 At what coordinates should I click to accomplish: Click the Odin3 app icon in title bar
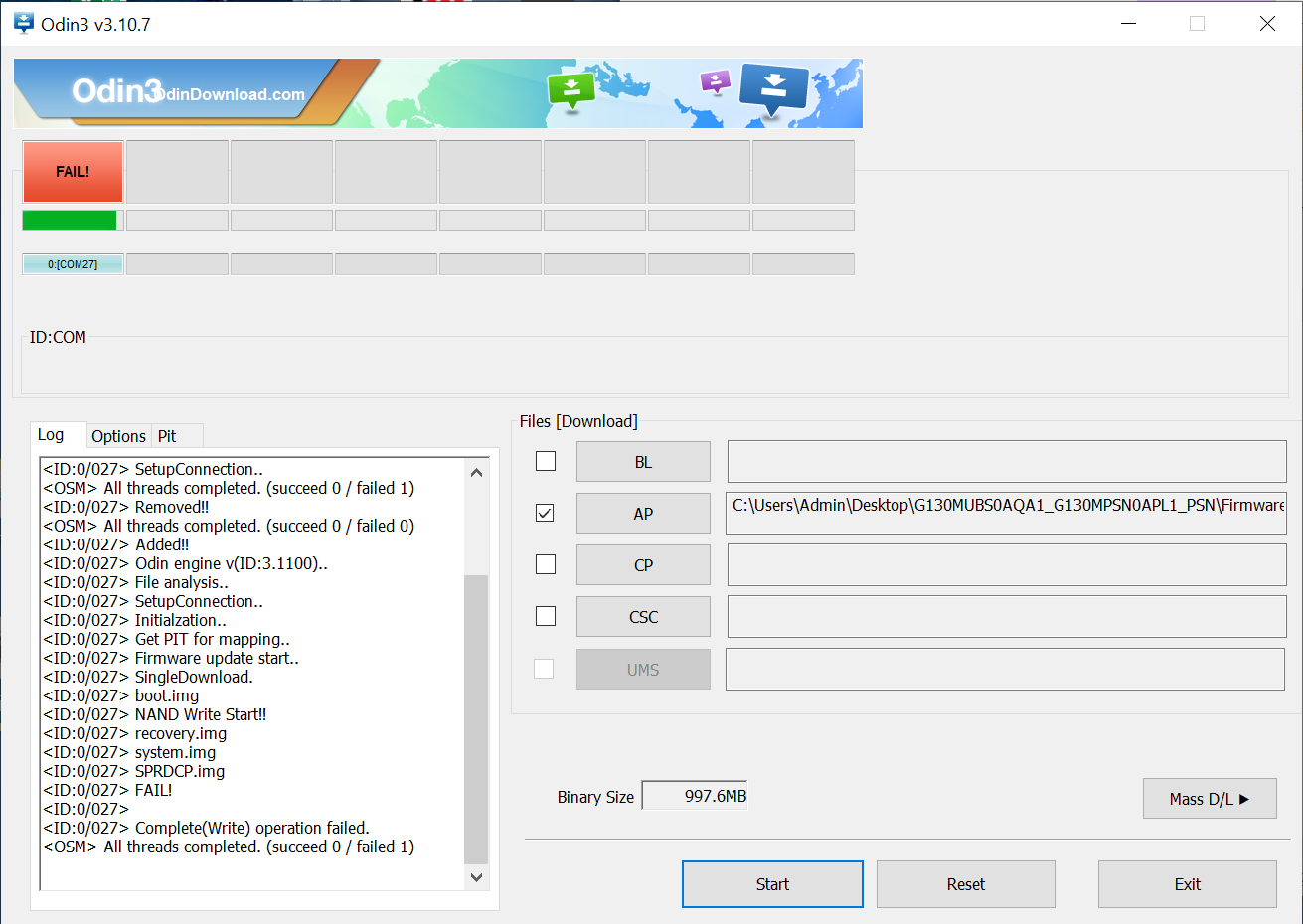pos(24,24)
